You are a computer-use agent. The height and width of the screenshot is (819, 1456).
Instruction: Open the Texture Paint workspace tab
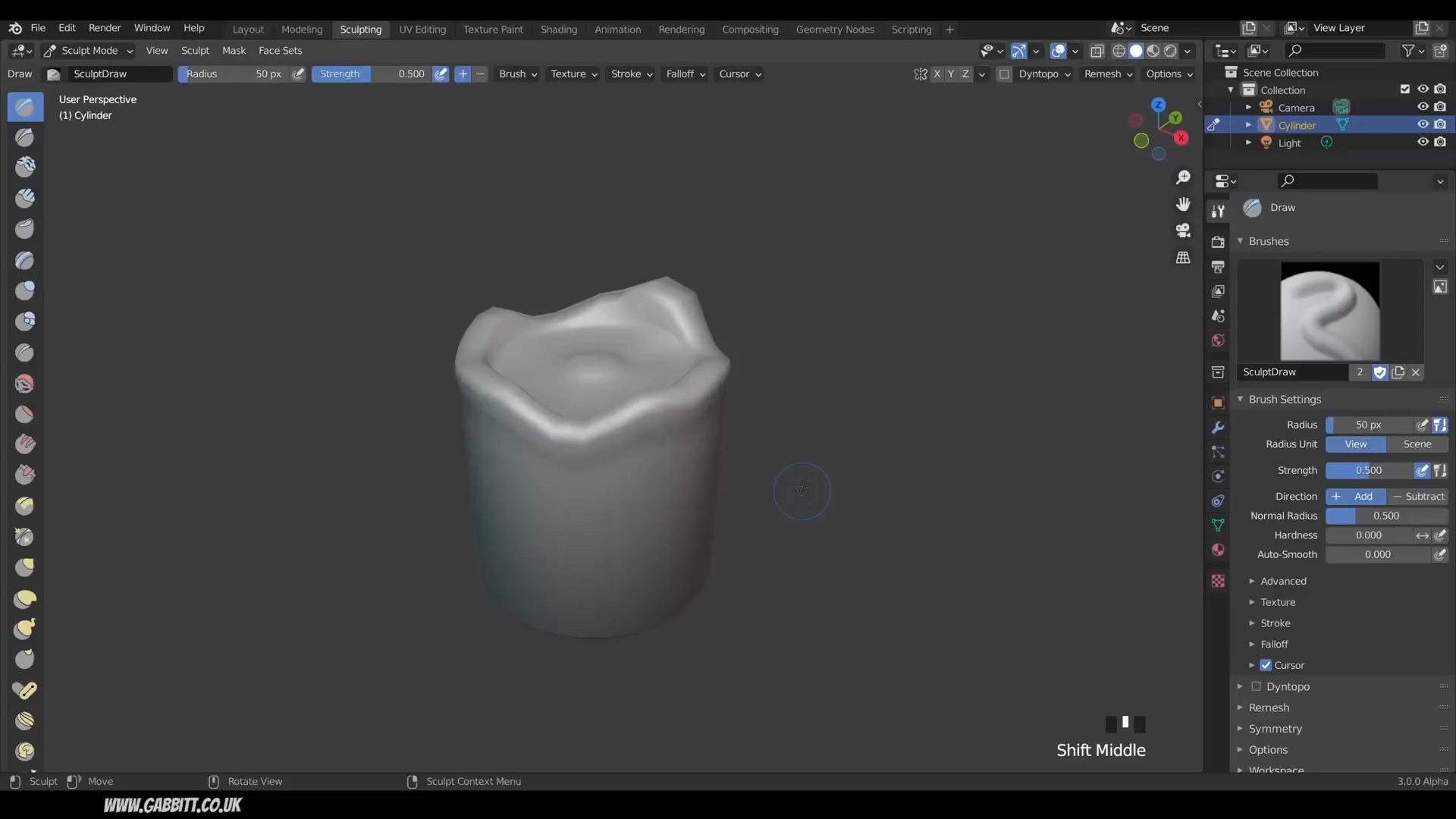pos(492,28)
